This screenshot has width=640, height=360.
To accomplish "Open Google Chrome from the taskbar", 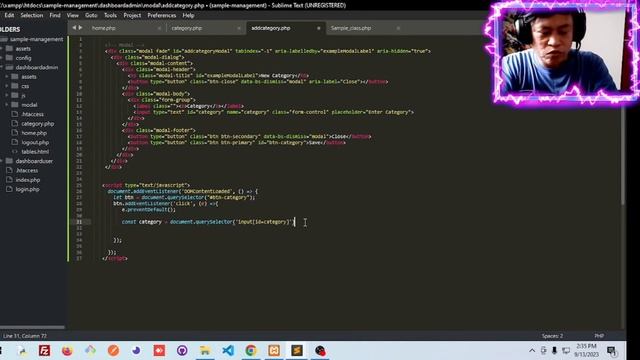I will [251, 351].
